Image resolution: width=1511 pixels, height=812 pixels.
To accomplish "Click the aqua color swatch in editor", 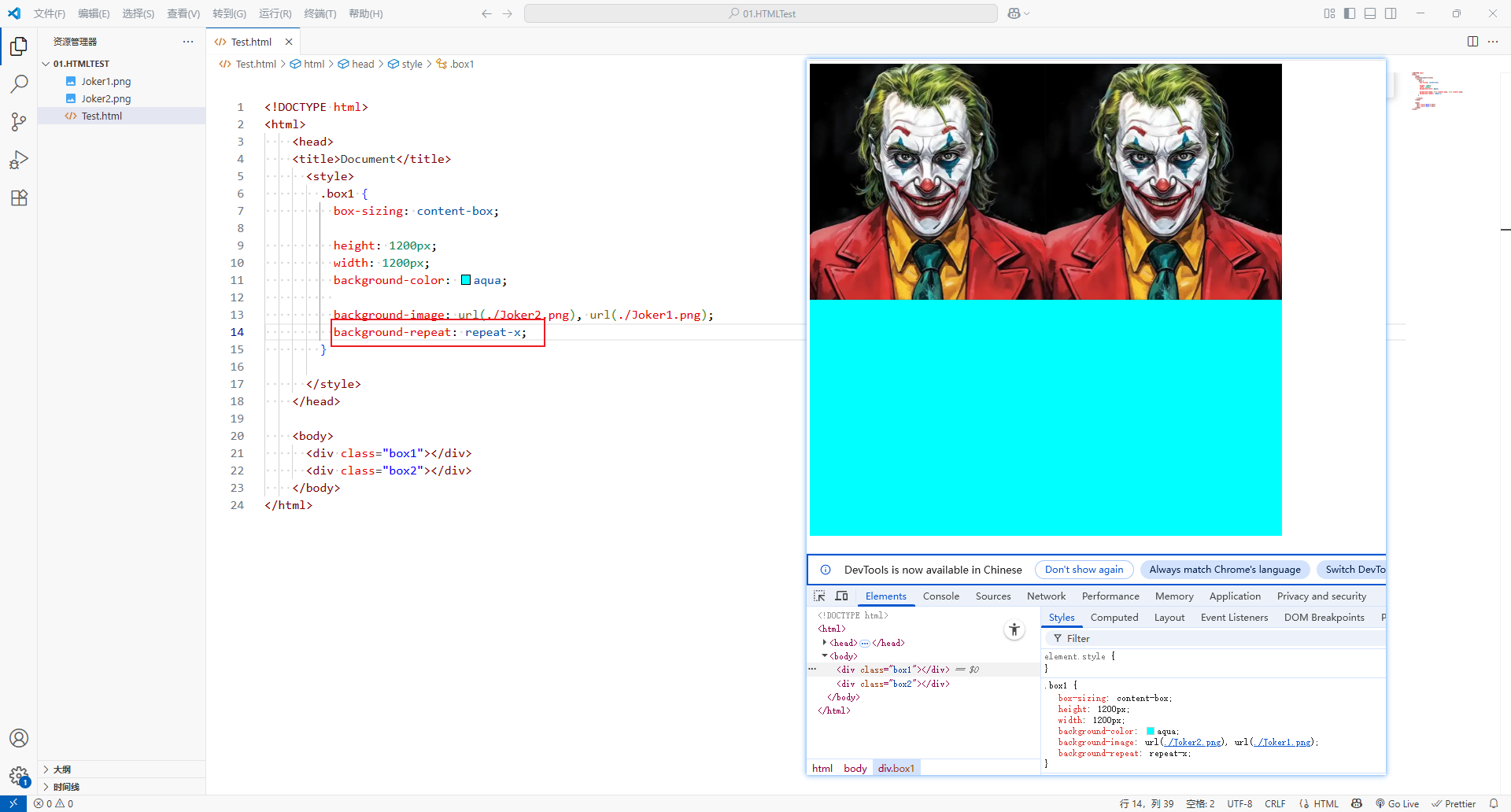I will tap(466, 280).
